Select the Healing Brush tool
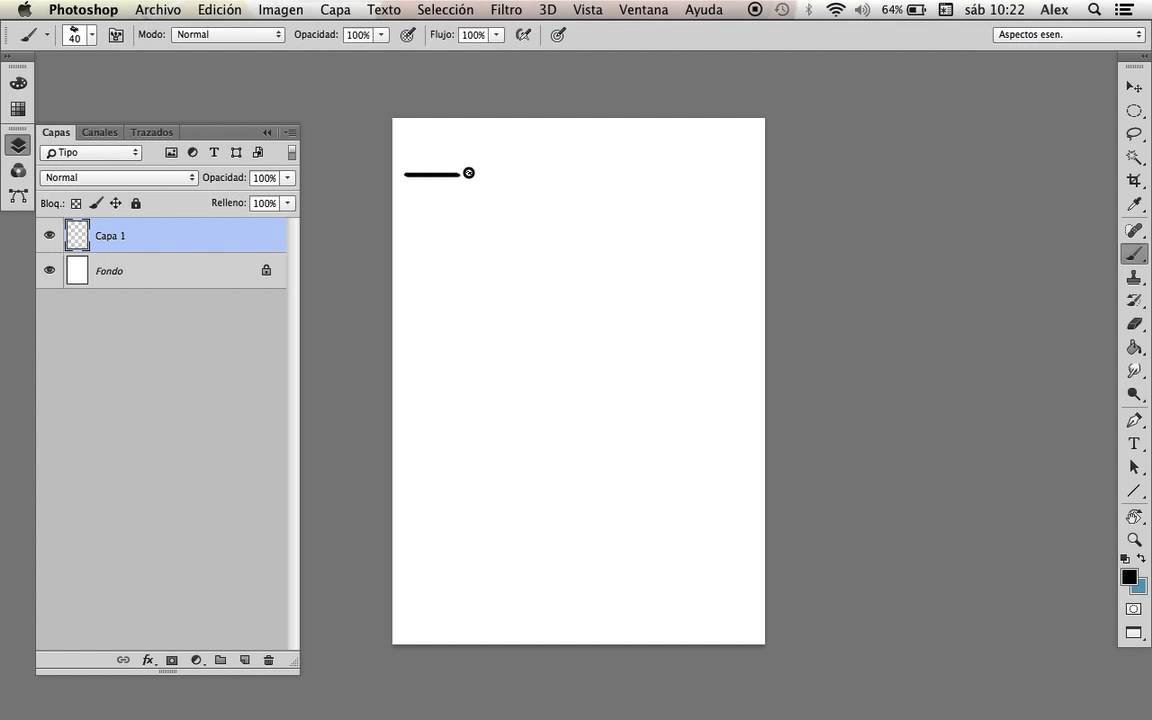The image size is (1152, 720). click(x=1134, y=231)
